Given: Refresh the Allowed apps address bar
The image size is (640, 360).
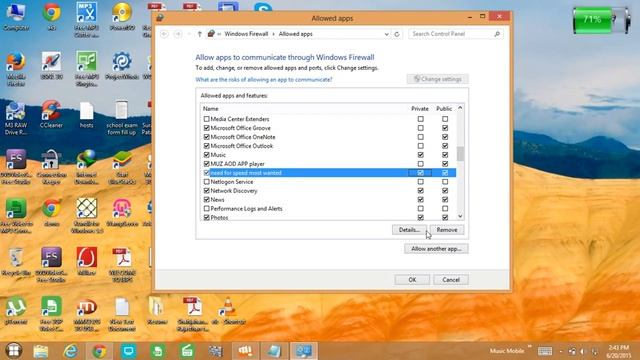Looking at the screenshot, I should pyautogui.click(x=397, y=34).
